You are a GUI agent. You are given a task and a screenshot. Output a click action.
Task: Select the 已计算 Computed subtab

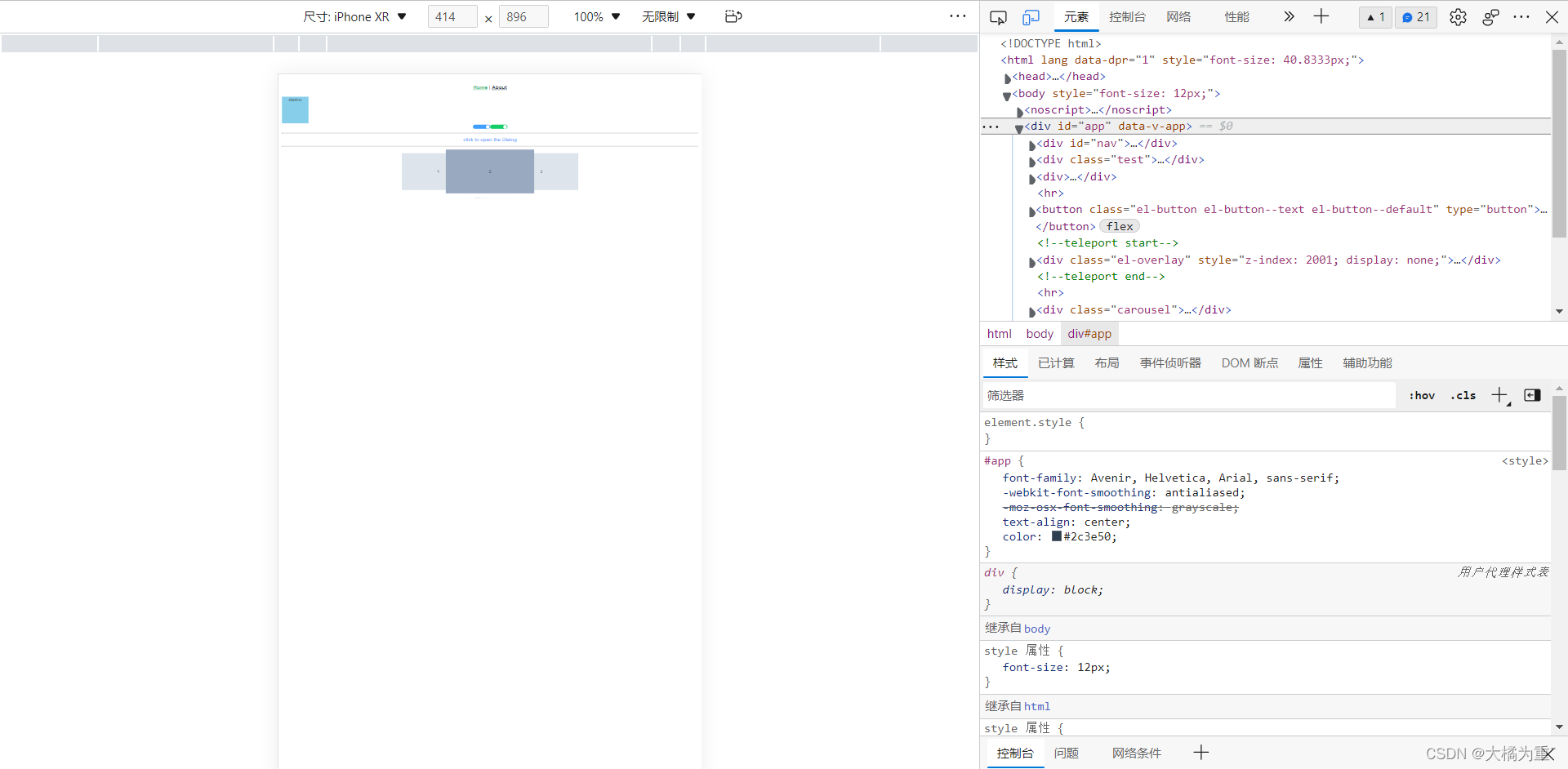click(1056, 363)
